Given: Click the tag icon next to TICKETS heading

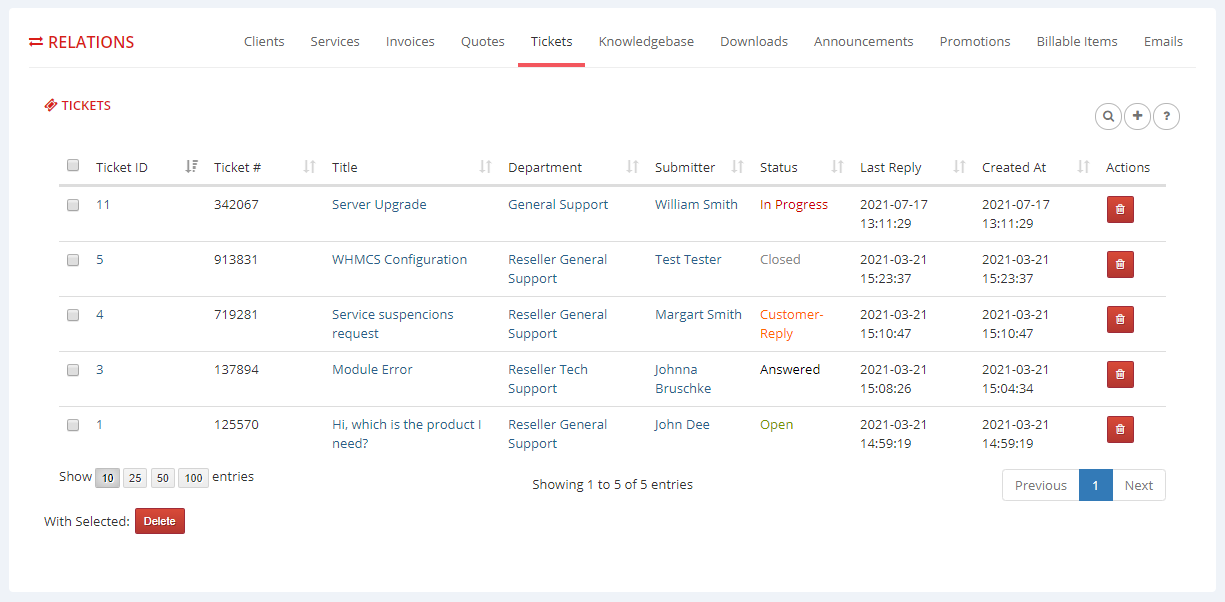Looking at the screenshot, I should pos(50,105).
